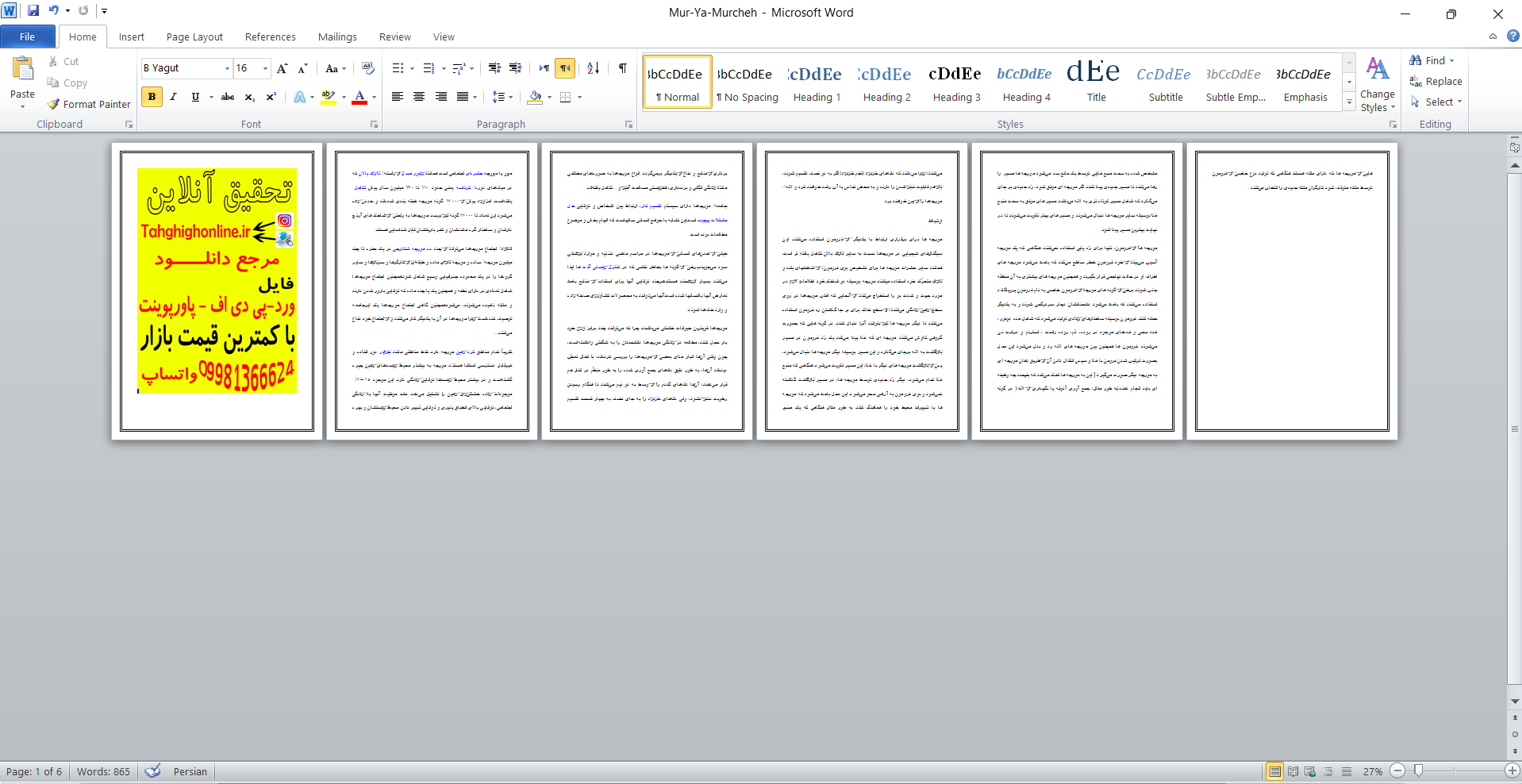Switch to Full Screen Reading view
Image resolution: width=1522 pixels, height=784 pixels.
click(1293, 771)
